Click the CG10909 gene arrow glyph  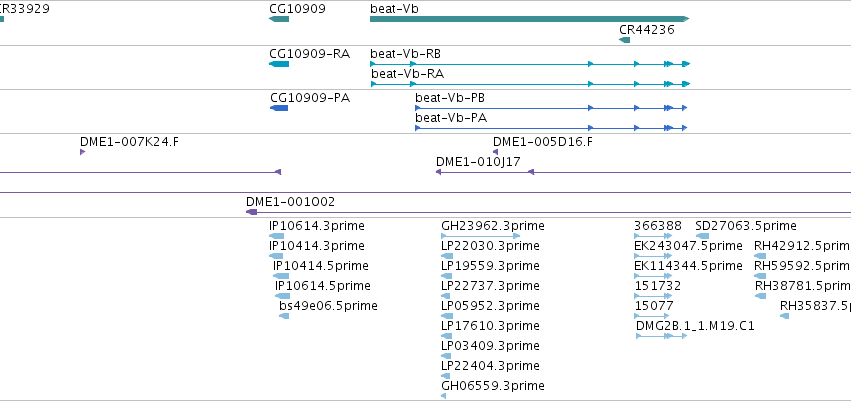pos(279,19)
